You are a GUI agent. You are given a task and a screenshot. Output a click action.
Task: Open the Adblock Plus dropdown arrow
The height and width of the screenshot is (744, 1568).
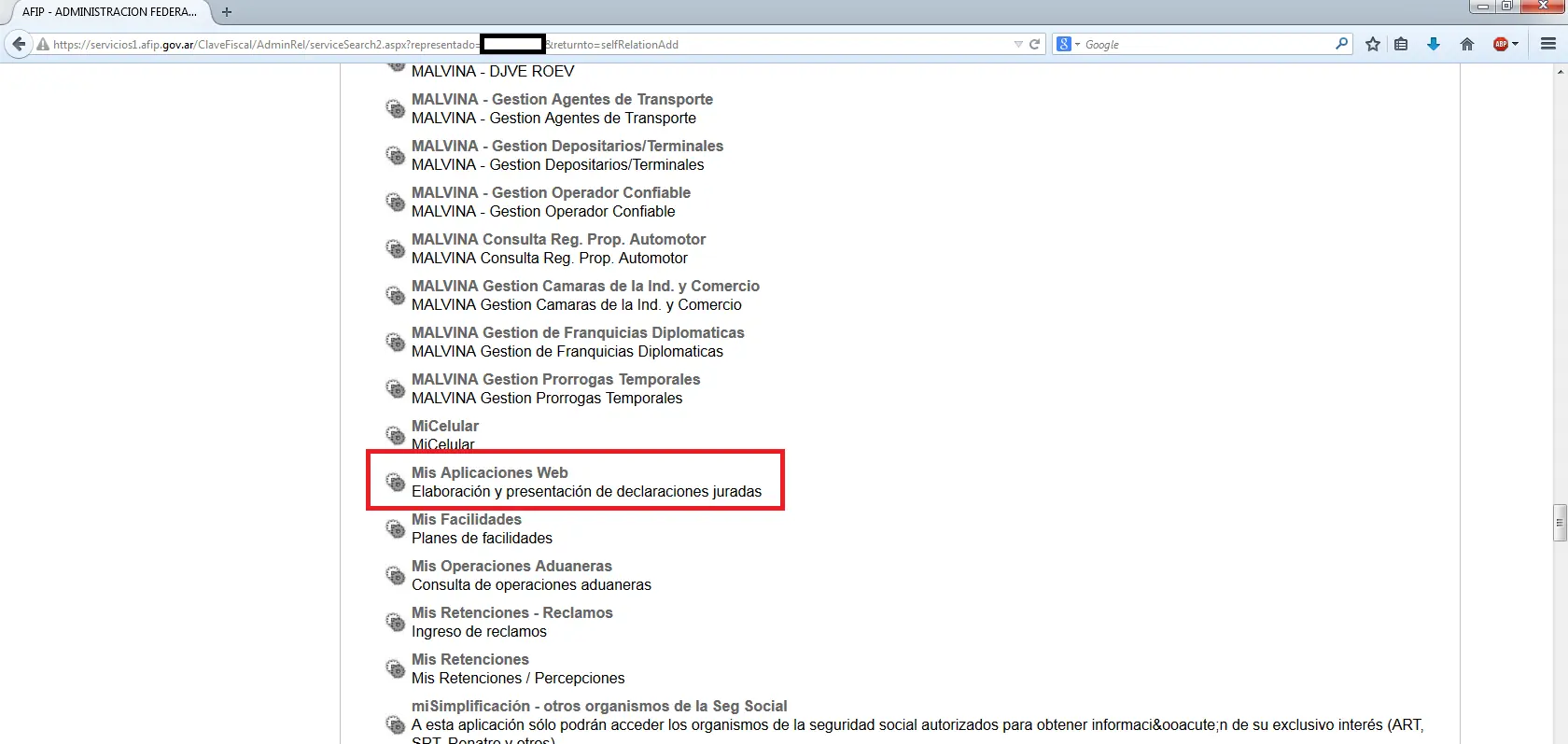[1515, 44]
